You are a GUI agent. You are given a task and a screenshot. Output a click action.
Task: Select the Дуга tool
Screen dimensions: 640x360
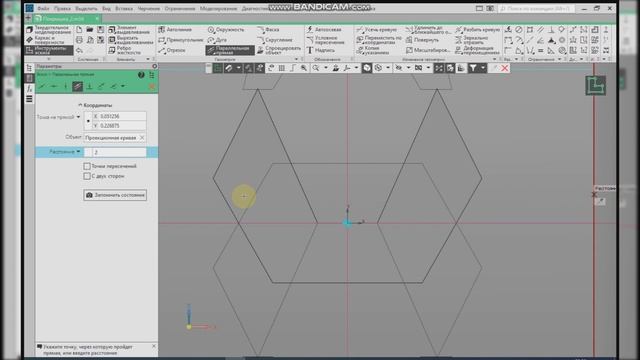(217, 40)
